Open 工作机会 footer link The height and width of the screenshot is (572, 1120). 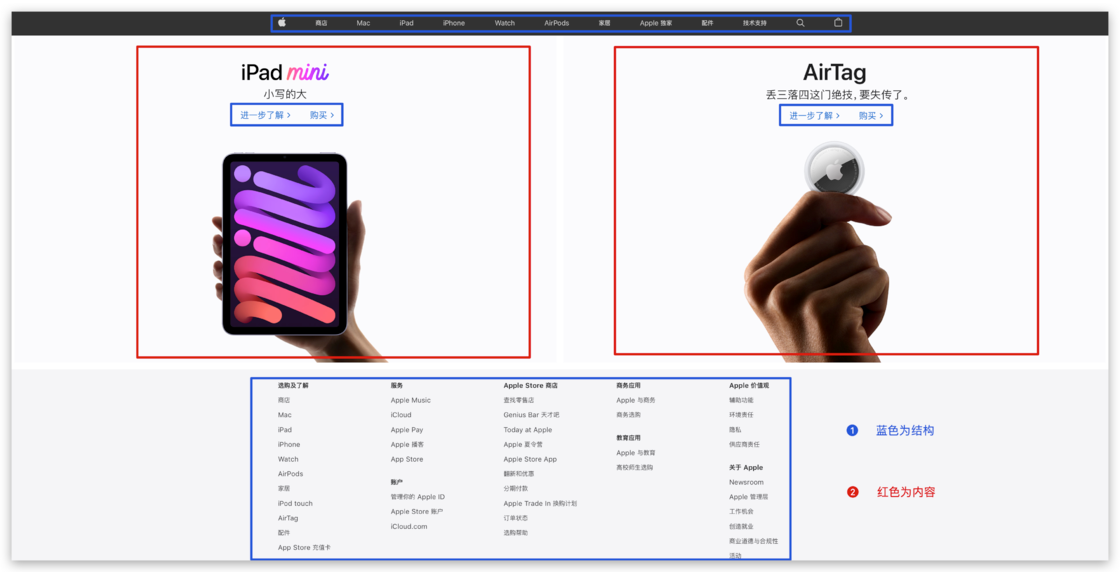(741, 512)
